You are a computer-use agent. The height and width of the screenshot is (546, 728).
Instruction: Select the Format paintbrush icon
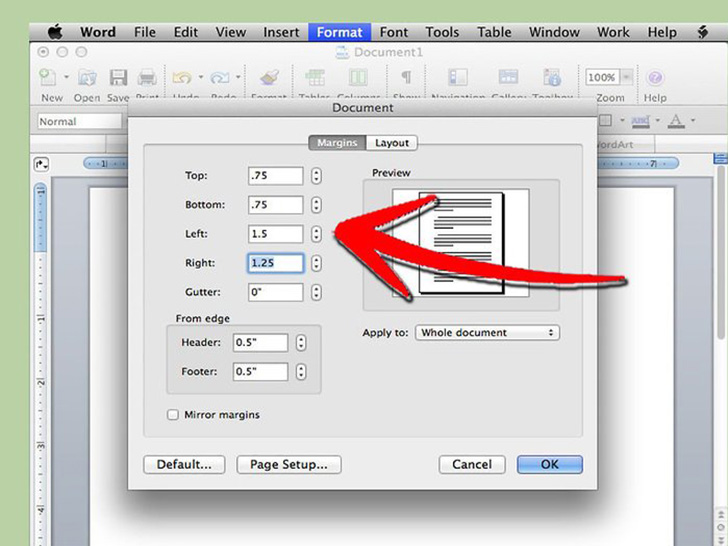tap(269, 77)
